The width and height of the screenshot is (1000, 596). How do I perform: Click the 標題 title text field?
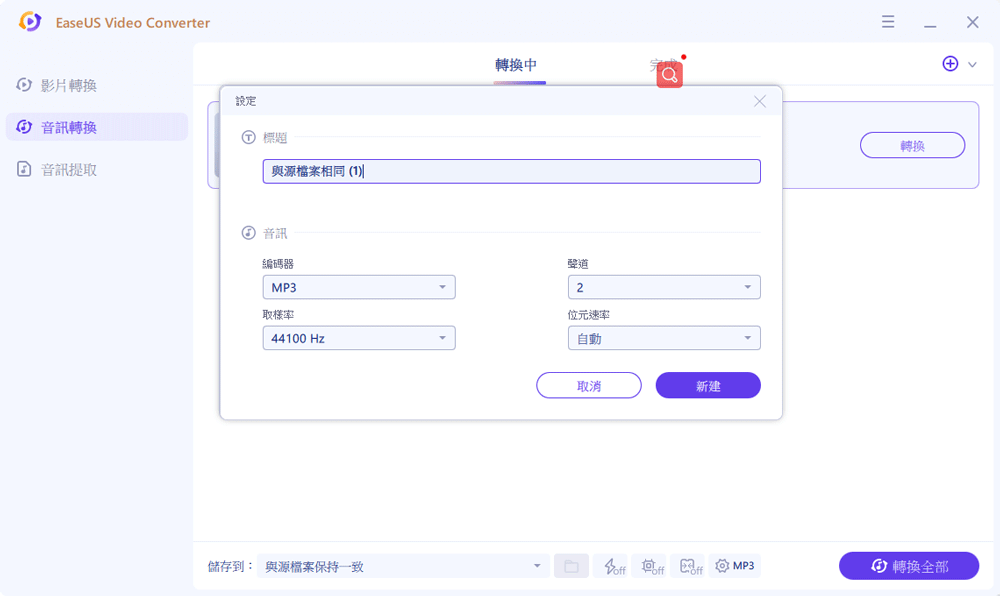coord(511,172)
